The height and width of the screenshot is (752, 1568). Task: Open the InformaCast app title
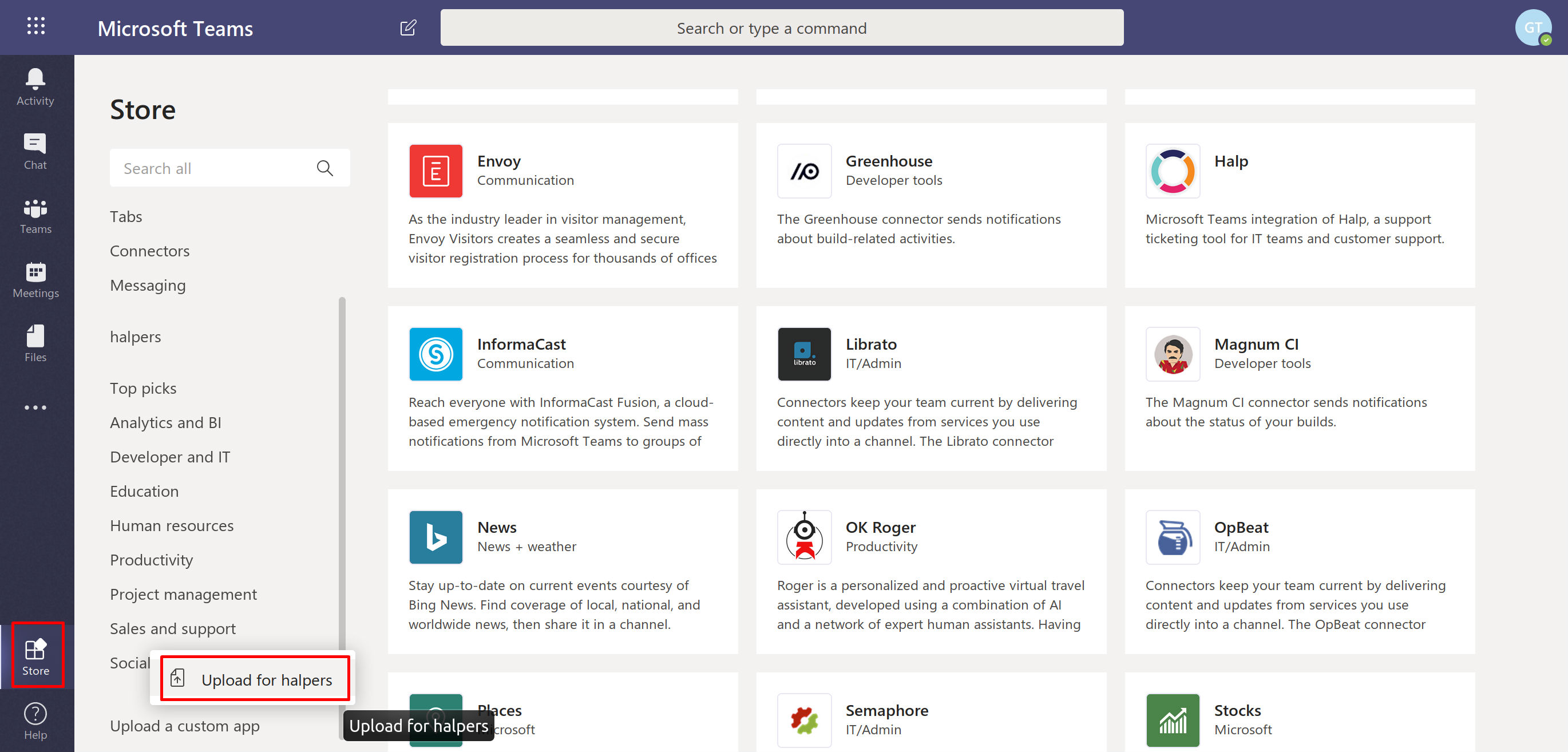point(522,344)
